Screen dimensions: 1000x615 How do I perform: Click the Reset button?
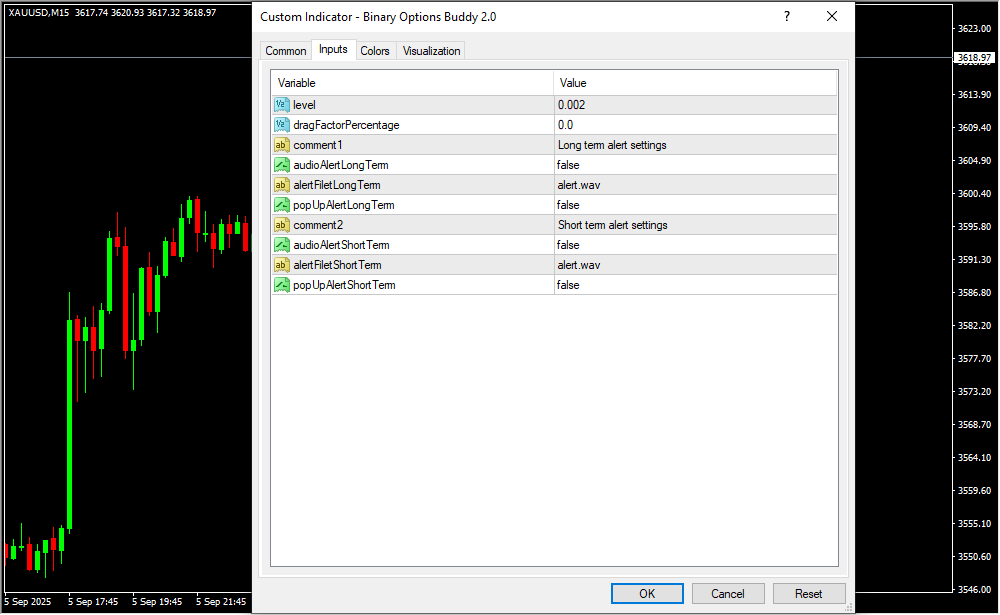tap(808, 593)
